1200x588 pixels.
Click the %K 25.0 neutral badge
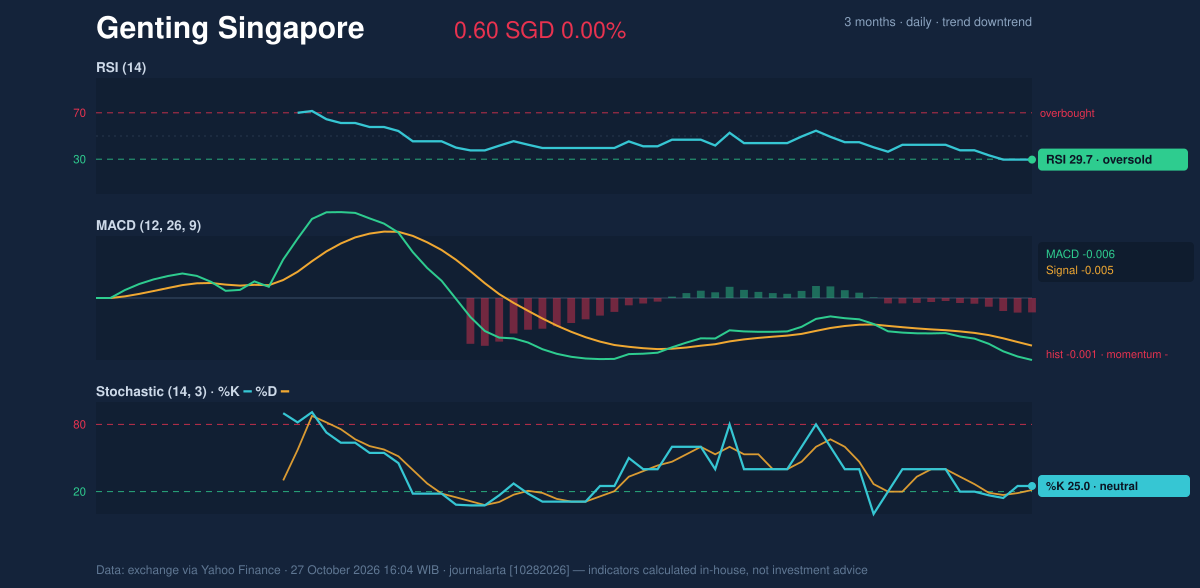click(x=1114, y=486)
